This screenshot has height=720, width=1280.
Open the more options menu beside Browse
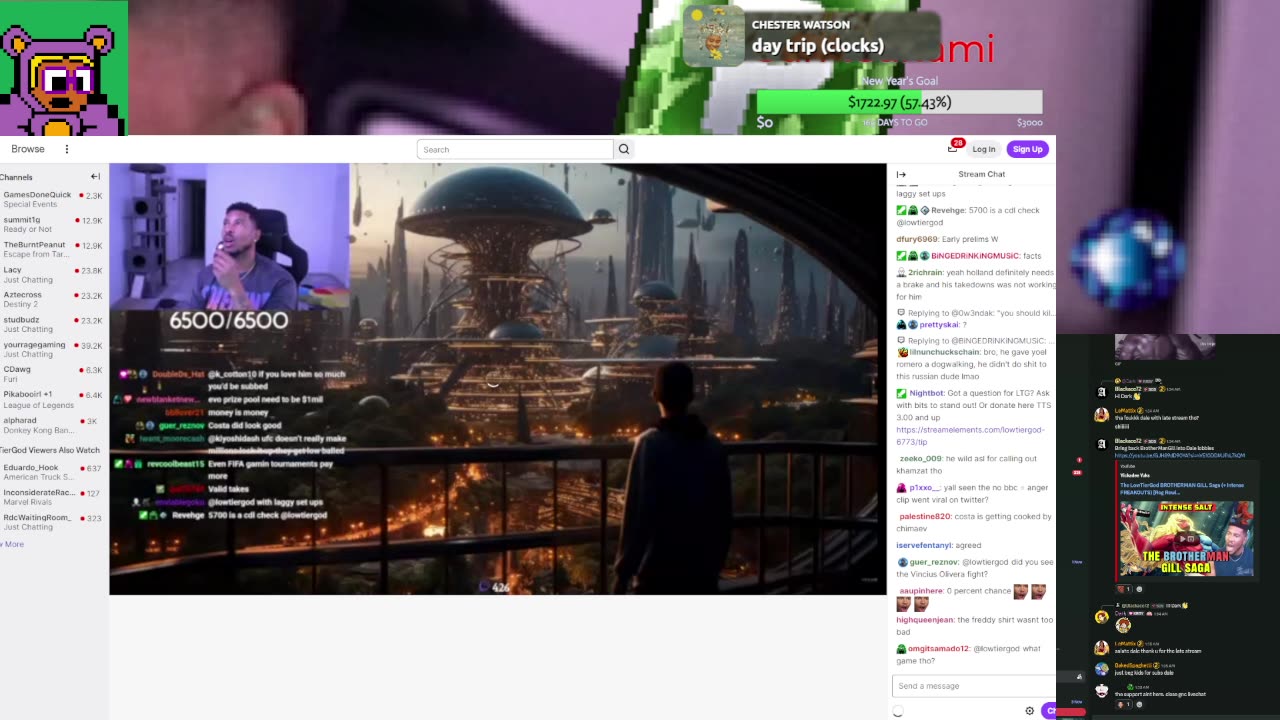click(x=67, y=149)
